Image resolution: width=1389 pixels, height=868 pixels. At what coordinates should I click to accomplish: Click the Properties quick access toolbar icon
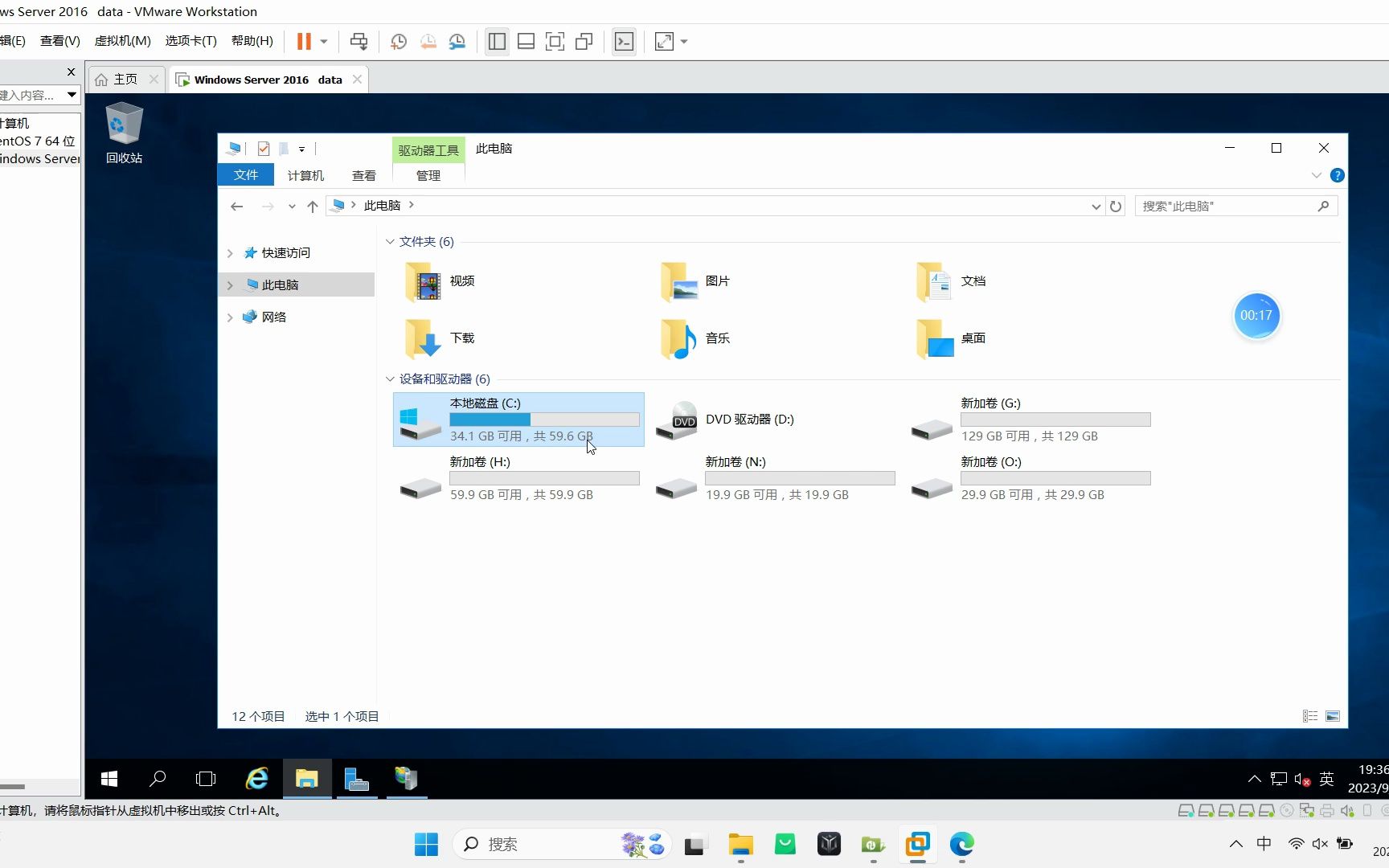(x=264, y=149)
